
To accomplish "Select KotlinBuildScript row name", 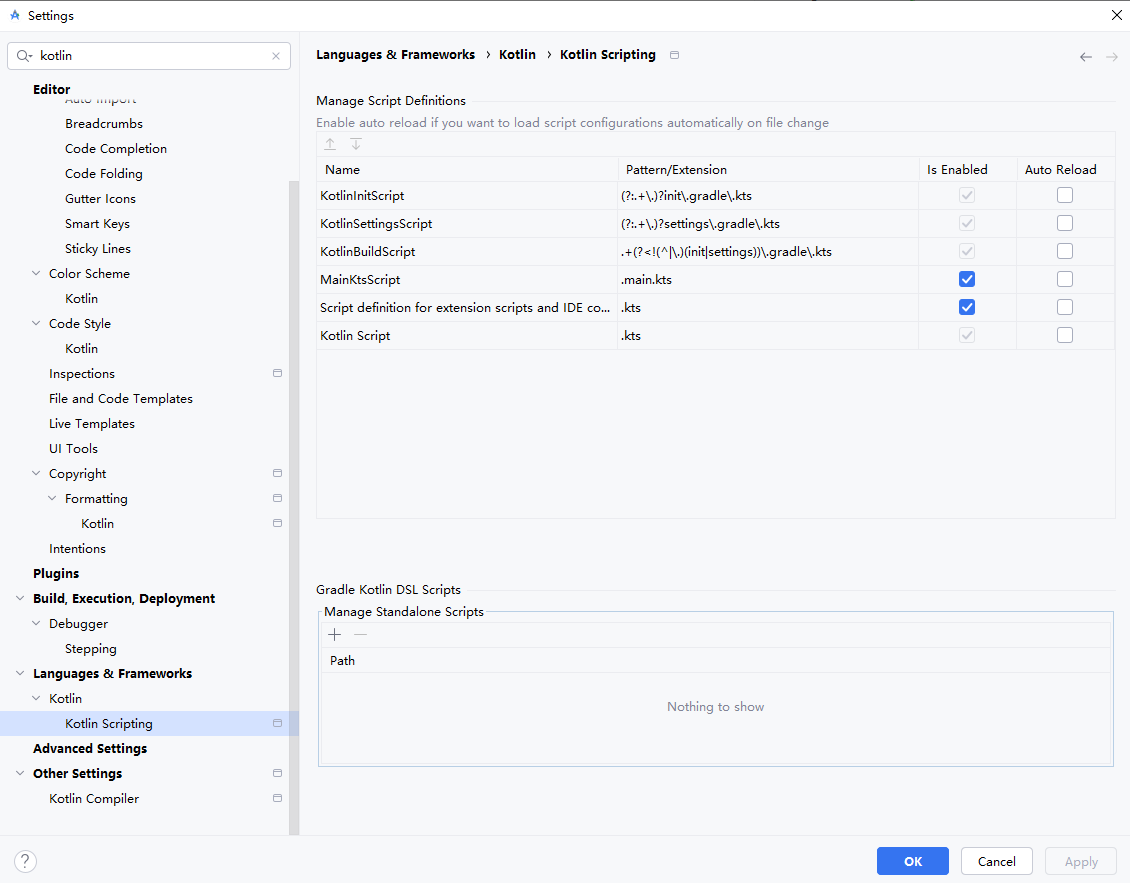I will (368, 252).
